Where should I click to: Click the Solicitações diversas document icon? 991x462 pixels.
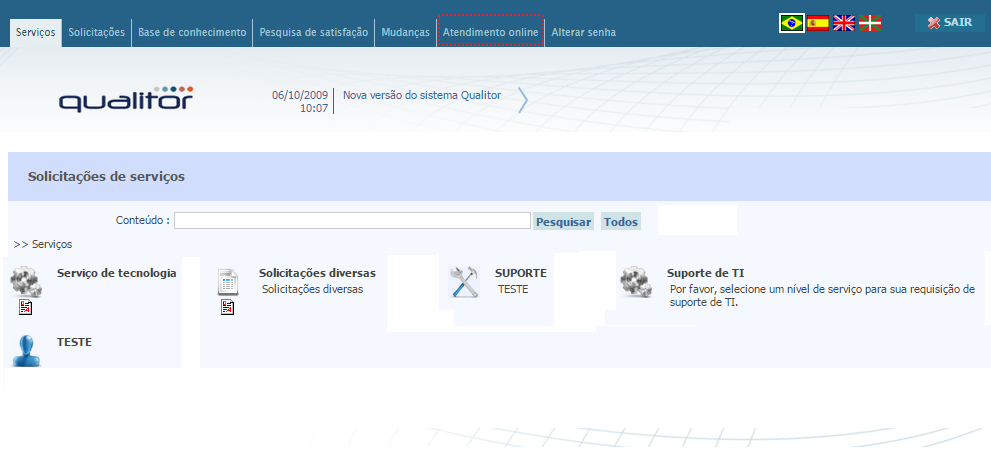click(228, 282)
